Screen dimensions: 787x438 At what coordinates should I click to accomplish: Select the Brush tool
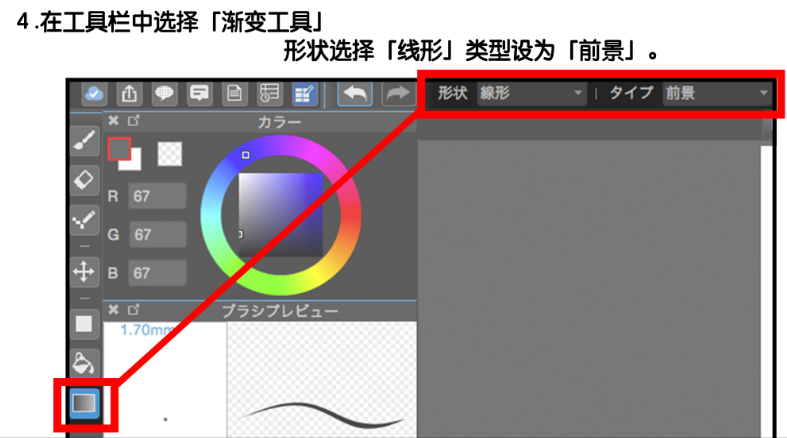pyautogui.click(x=84, y=140)
